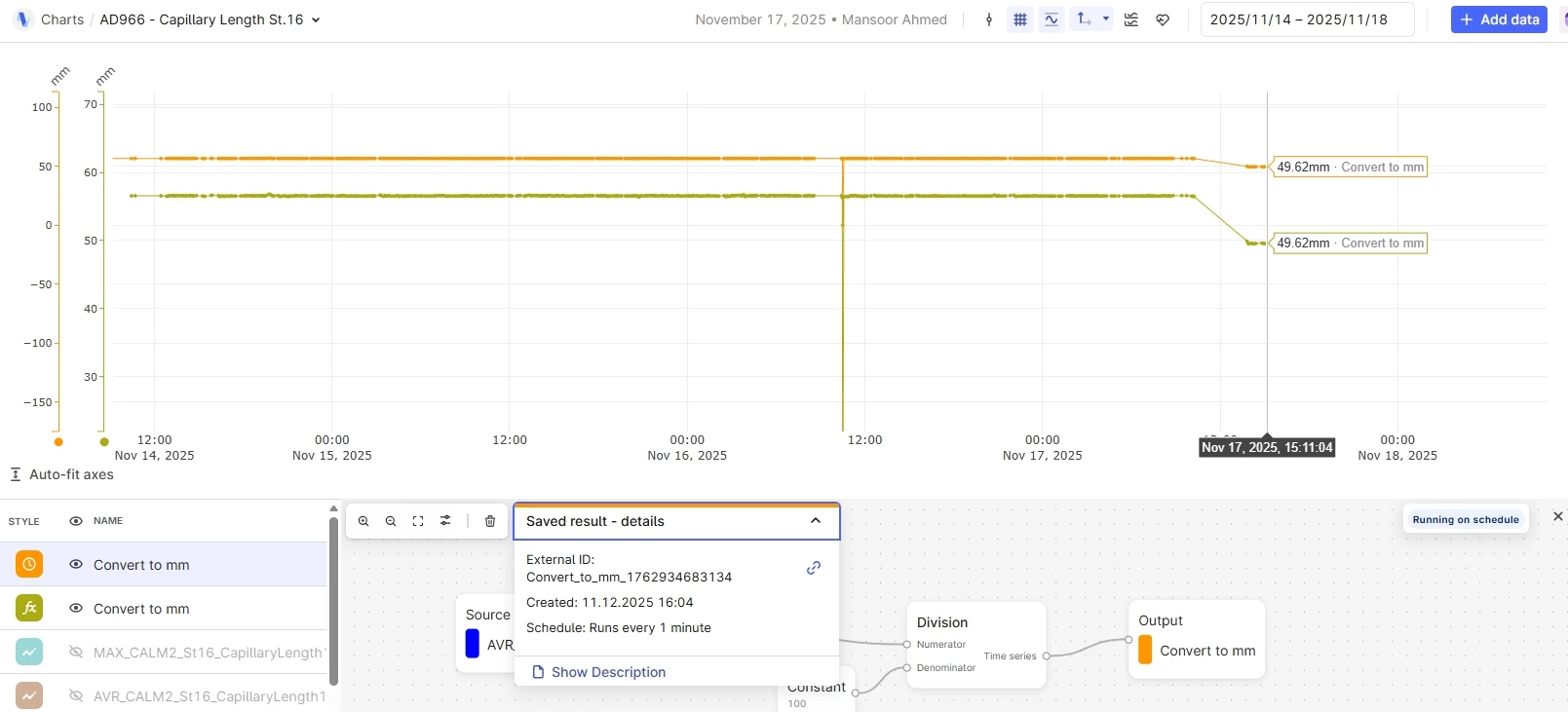Open calculation canvas settings sliders icon
This screenshot has height=712, width=1568.
pos(445,521)
